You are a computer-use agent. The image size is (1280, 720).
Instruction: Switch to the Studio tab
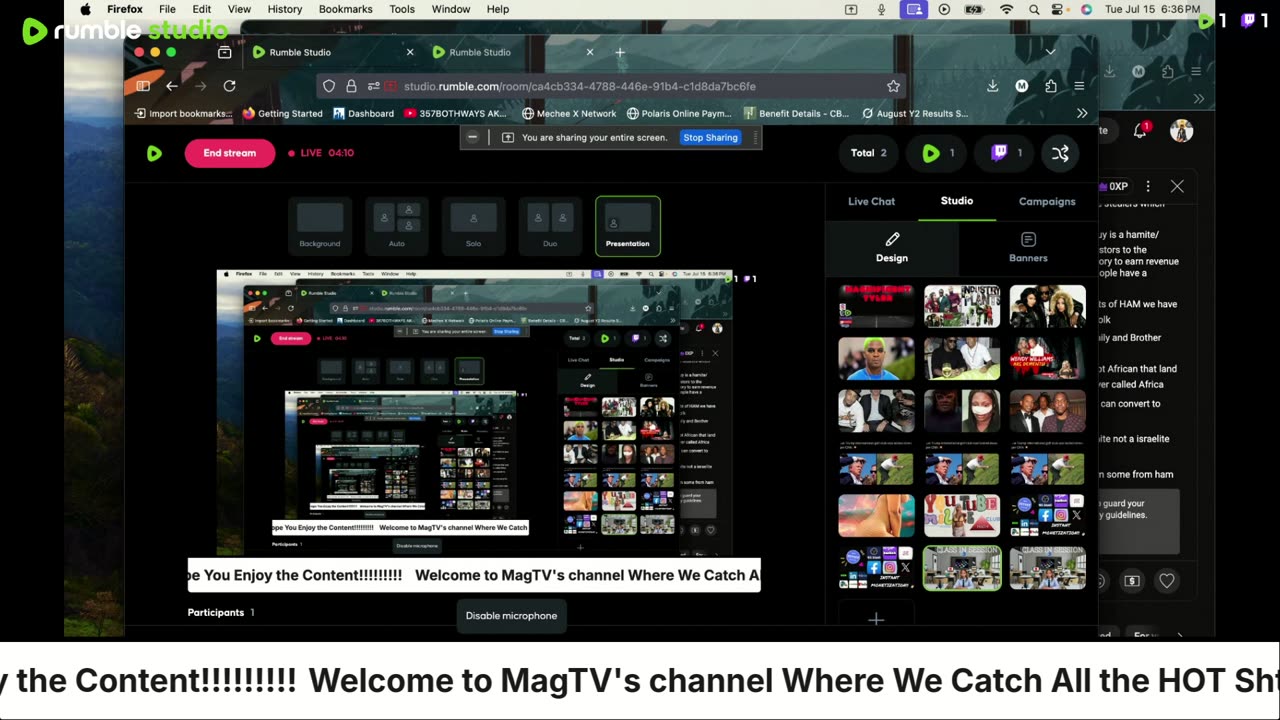pyautogui.click(x=957, y=201)
